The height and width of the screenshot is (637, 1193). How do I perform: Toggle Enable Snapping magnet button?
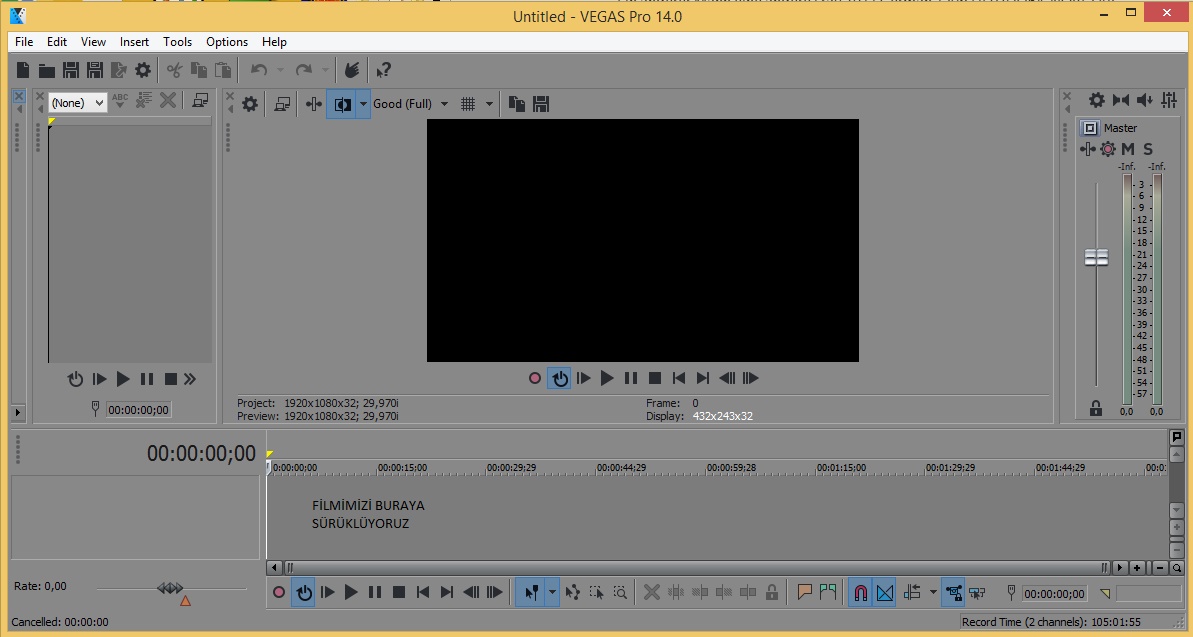[x=861, y=592]
